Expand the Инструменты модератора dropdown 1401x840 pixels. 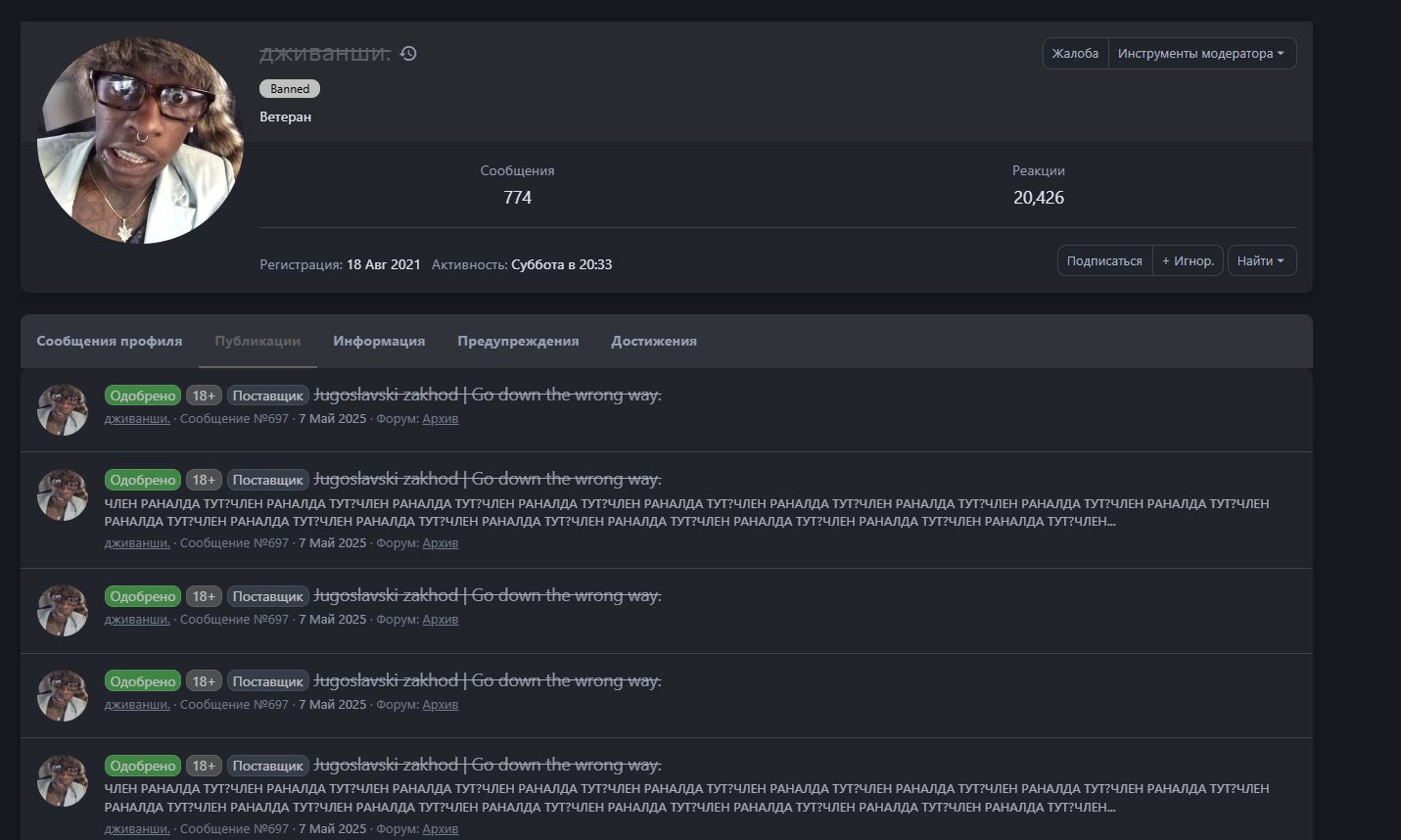[x=1201, y=54]
